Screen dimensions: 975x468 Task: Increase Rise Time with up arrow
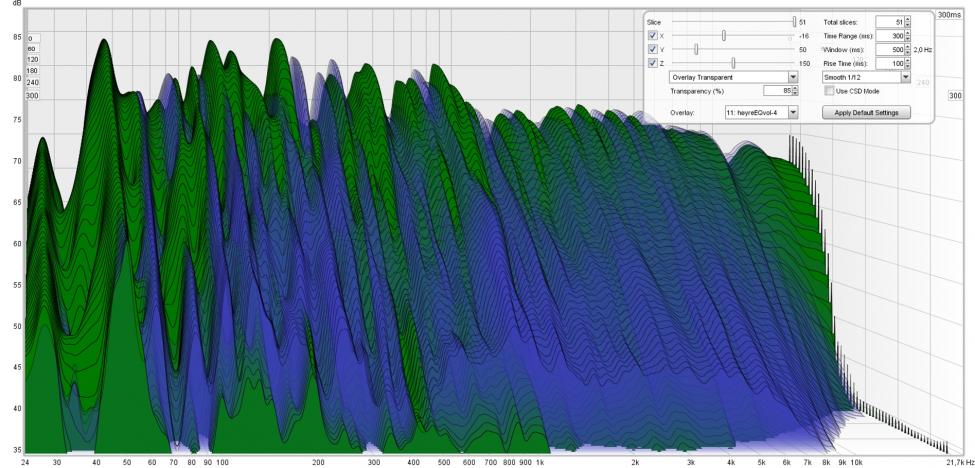point(908,60)
